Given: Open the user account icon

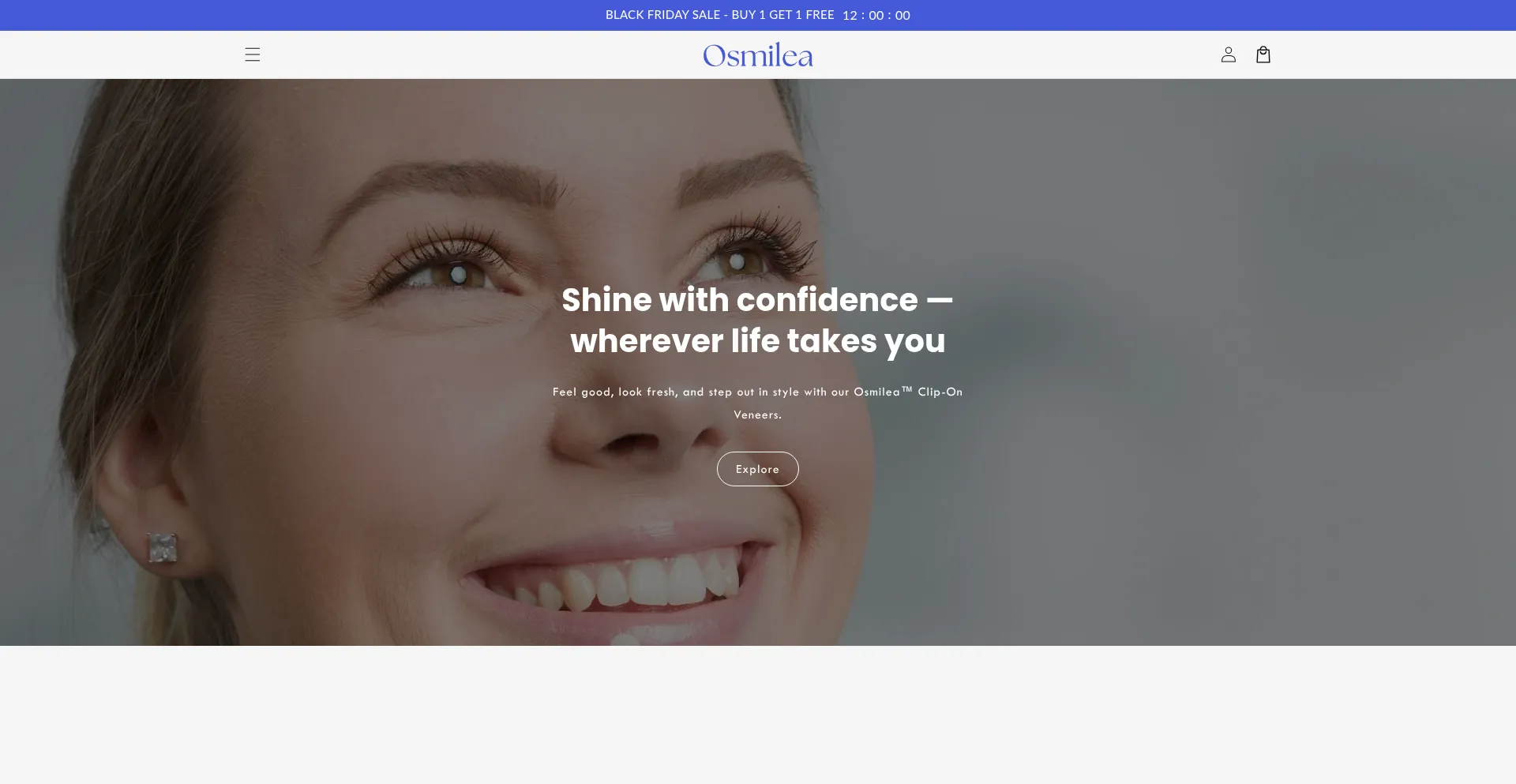Looking at the screenshot, I should tap(1228, 54).
